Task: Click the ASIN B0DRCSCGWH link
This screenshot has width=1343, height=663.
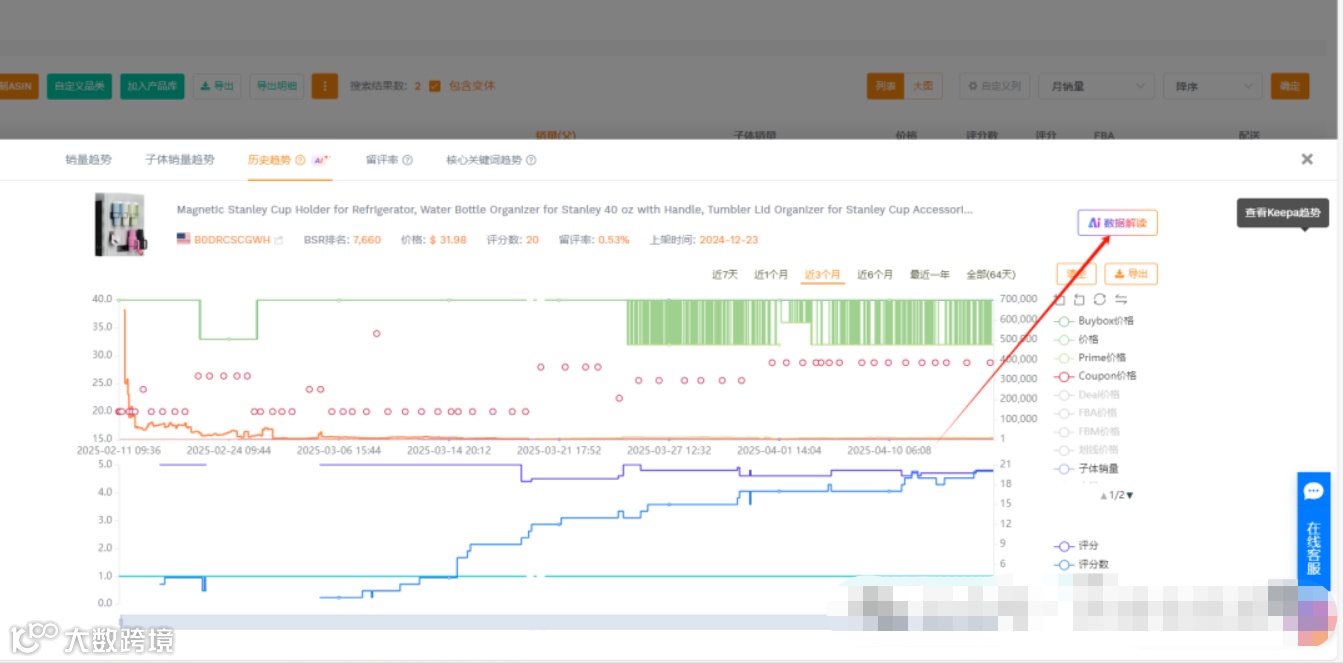Action: pos(232,240)
